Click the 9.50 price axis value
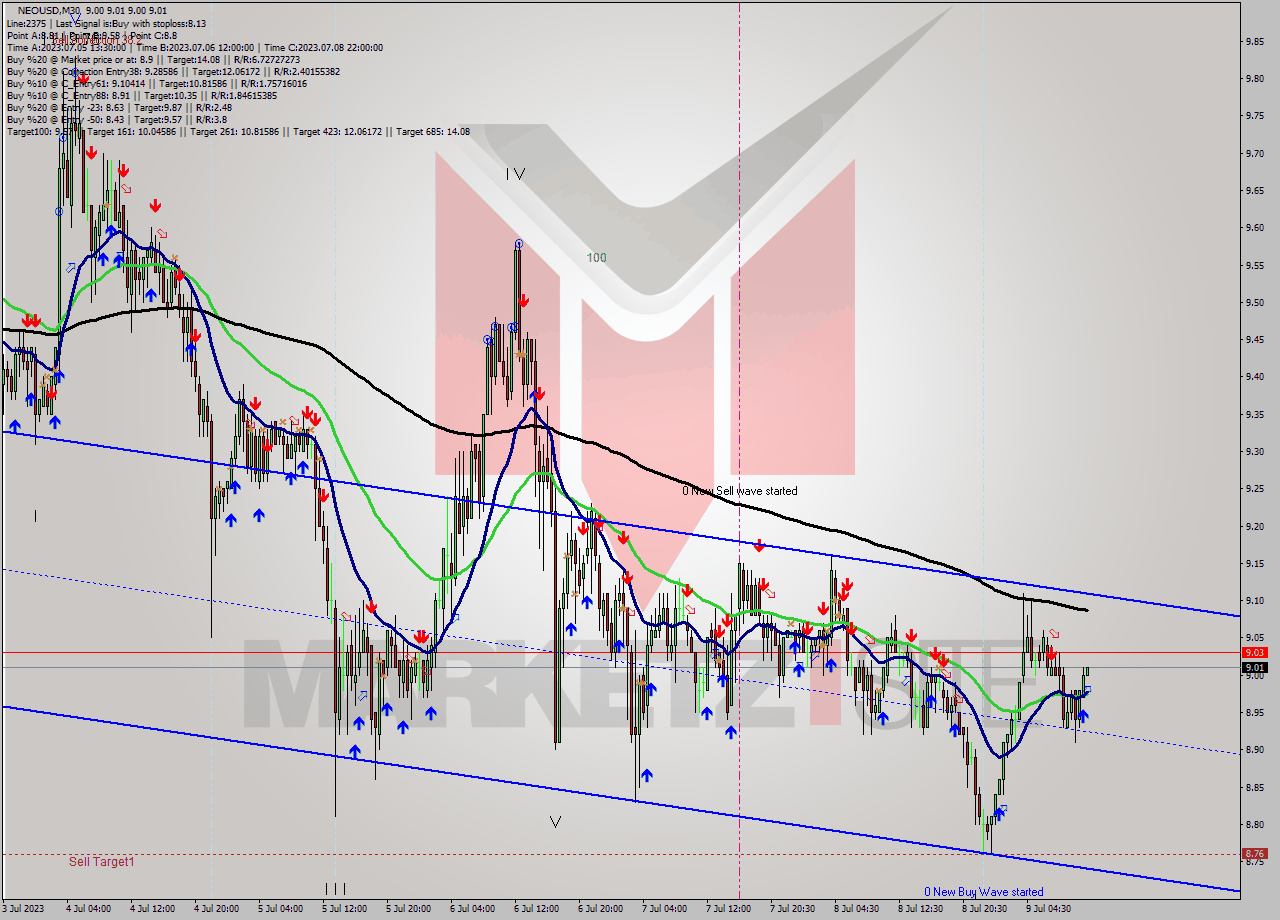The width and height of the screenshot is (1280, 920). [1254, 302]
